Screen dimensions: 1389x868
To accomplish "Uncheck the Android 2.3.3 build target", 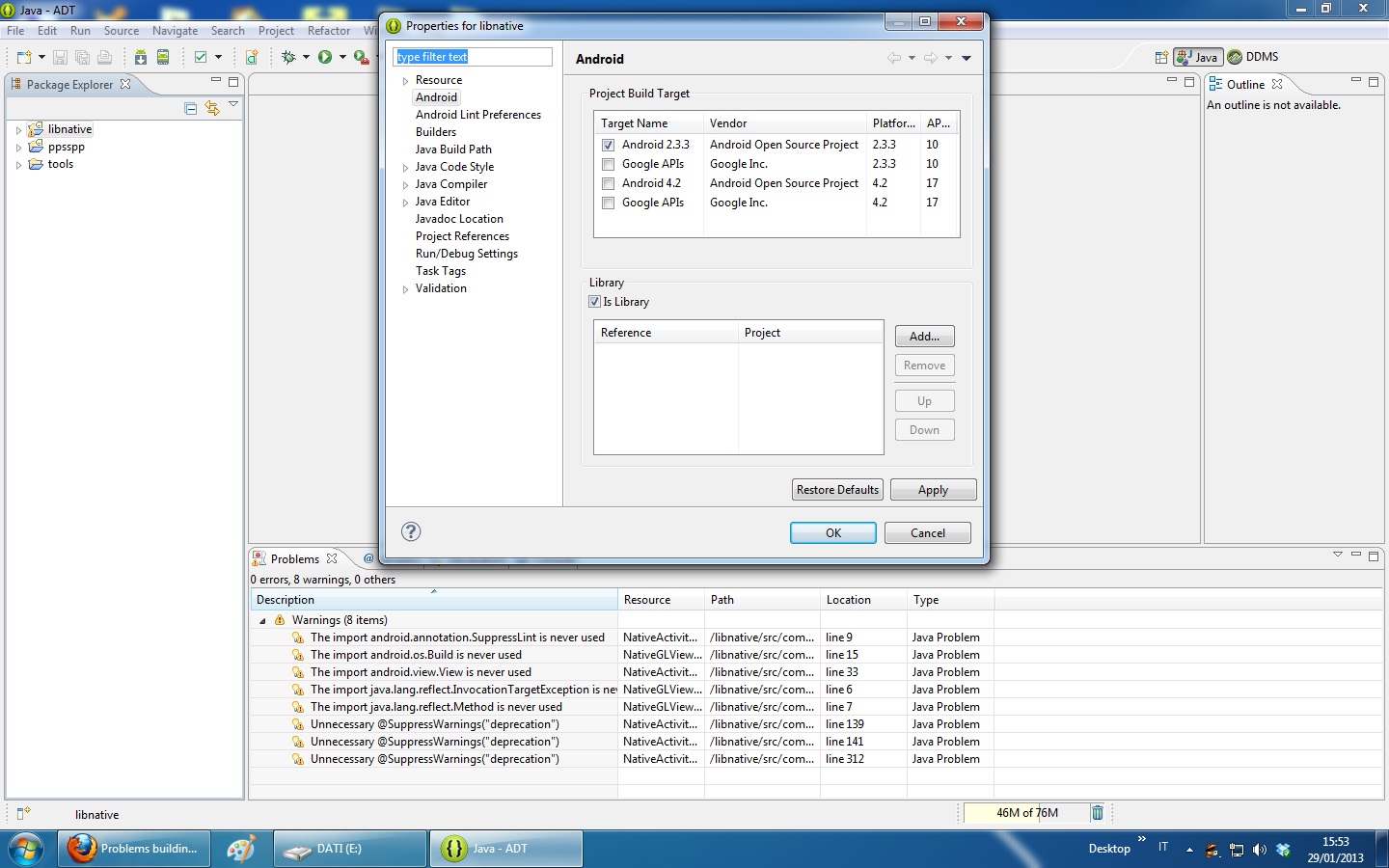I will (x=609, y=145).
